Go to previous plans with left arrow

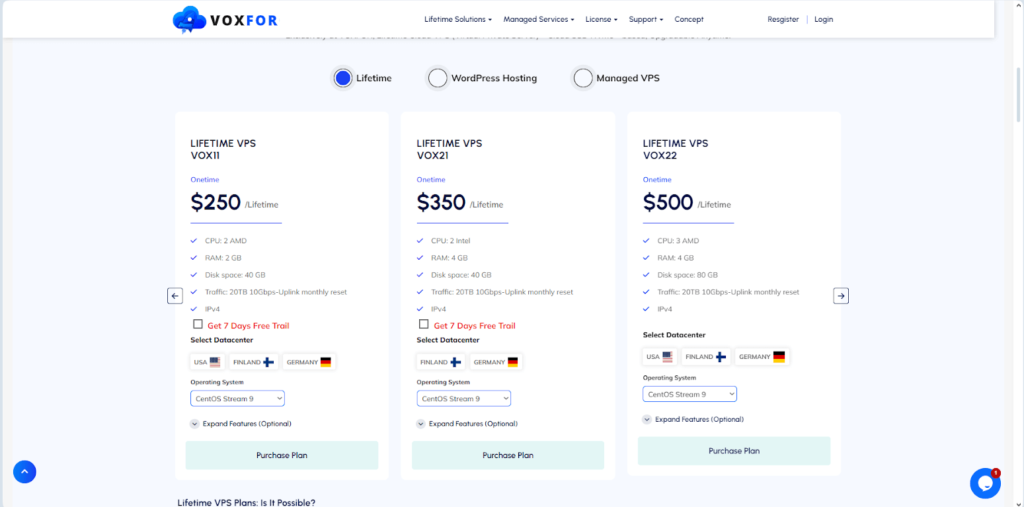[174, 296]
